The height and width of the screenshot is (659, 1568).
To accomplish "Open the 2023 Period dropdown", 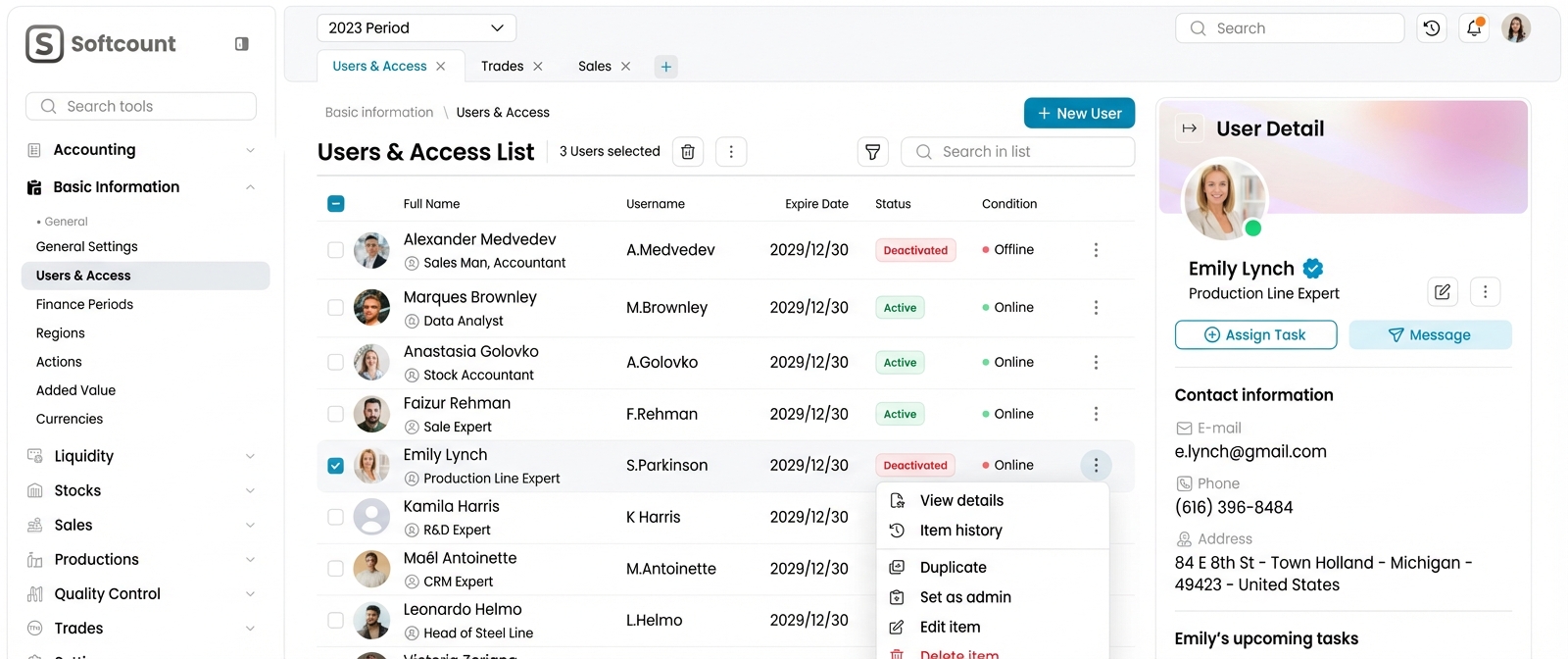I will tap(416, 28).
